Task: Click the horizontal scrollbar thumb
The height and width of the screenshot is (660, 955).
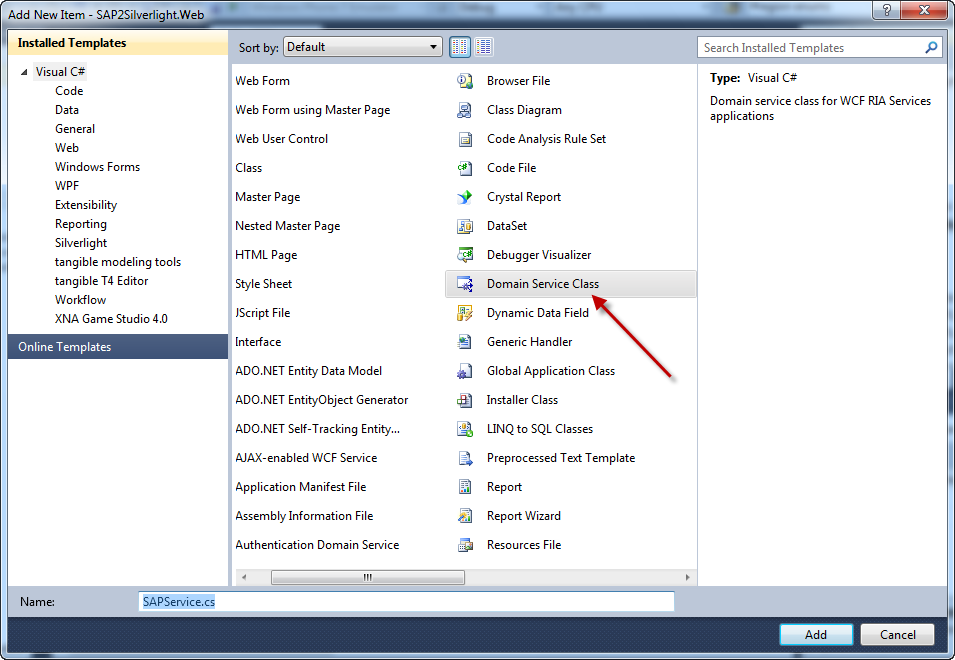Action: point(368,577)
